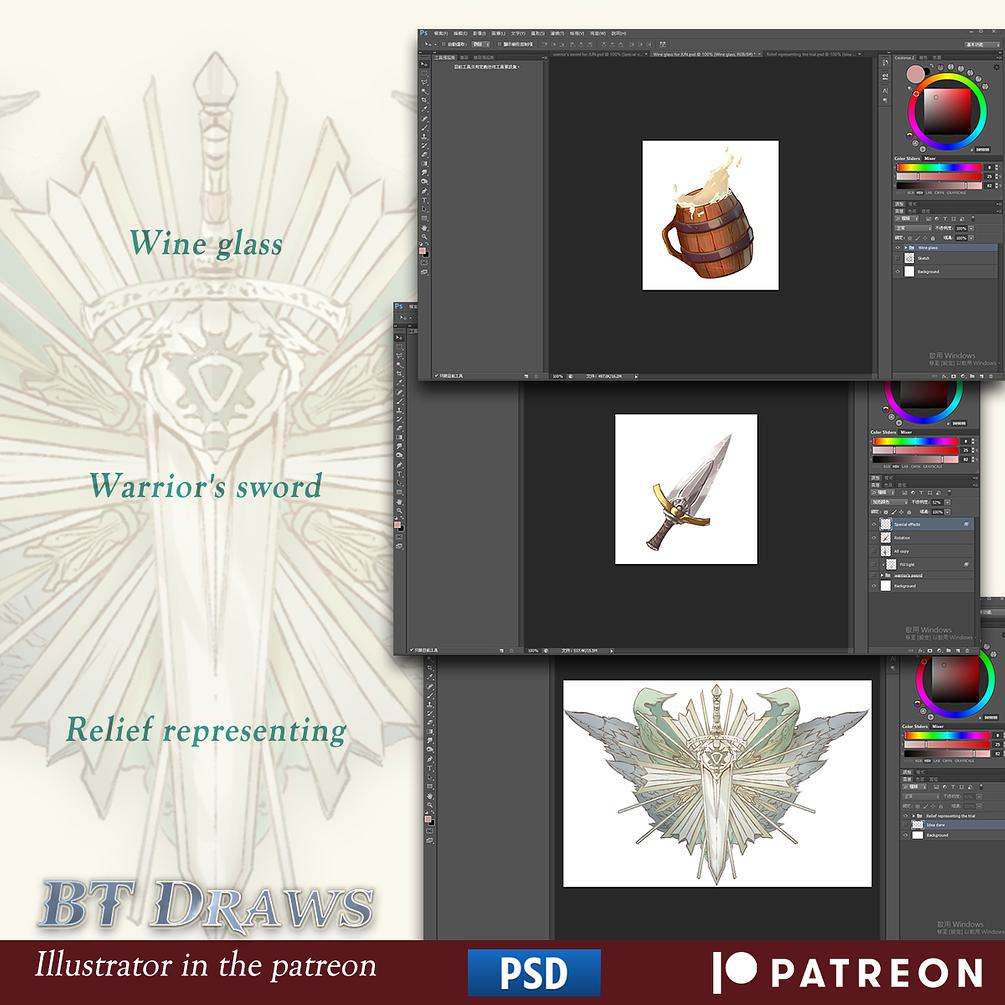The image size is (1005, 1005).
Task: Choose the Clone Stamp tool in Wine glass window
Action: click(x=424, y=137)
